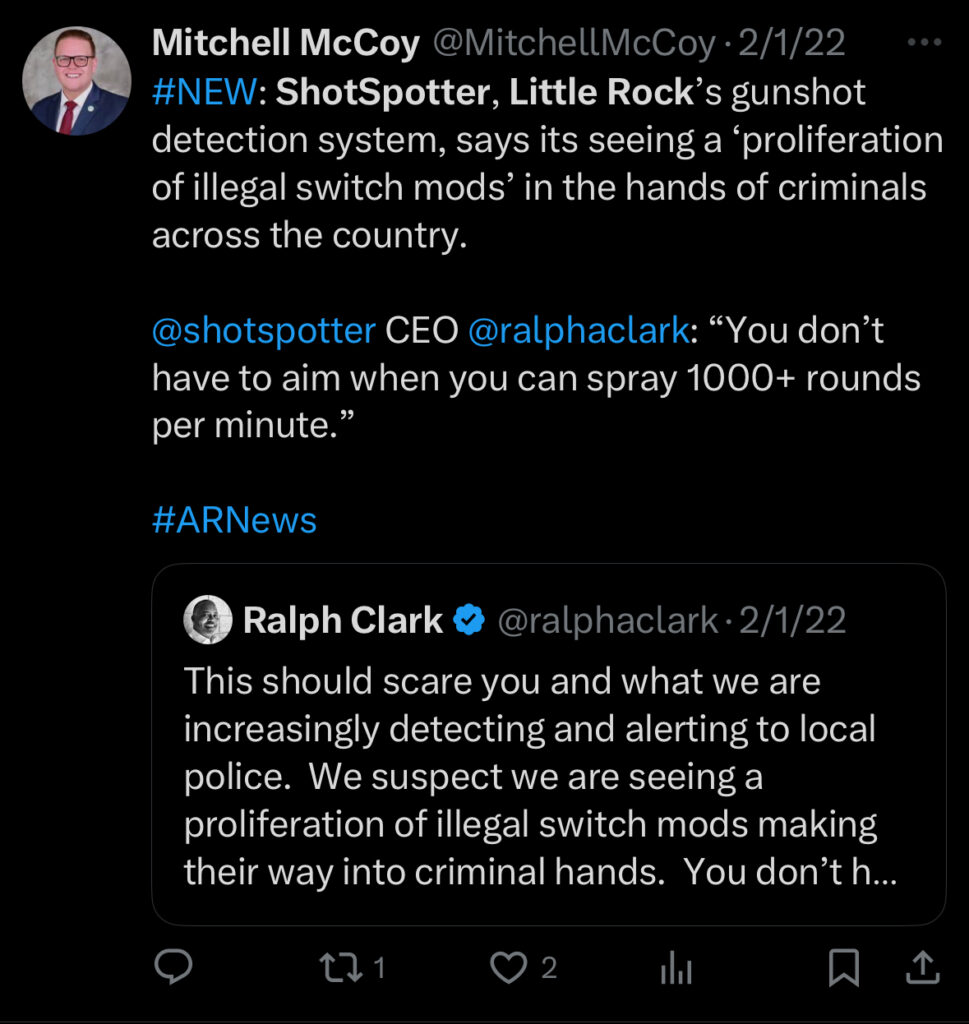The height and width of the screenshot is (1024, 969).
Task: Open the @MitchellMcCoy handle
Action: pyautogui.click(x=574, y=43)
